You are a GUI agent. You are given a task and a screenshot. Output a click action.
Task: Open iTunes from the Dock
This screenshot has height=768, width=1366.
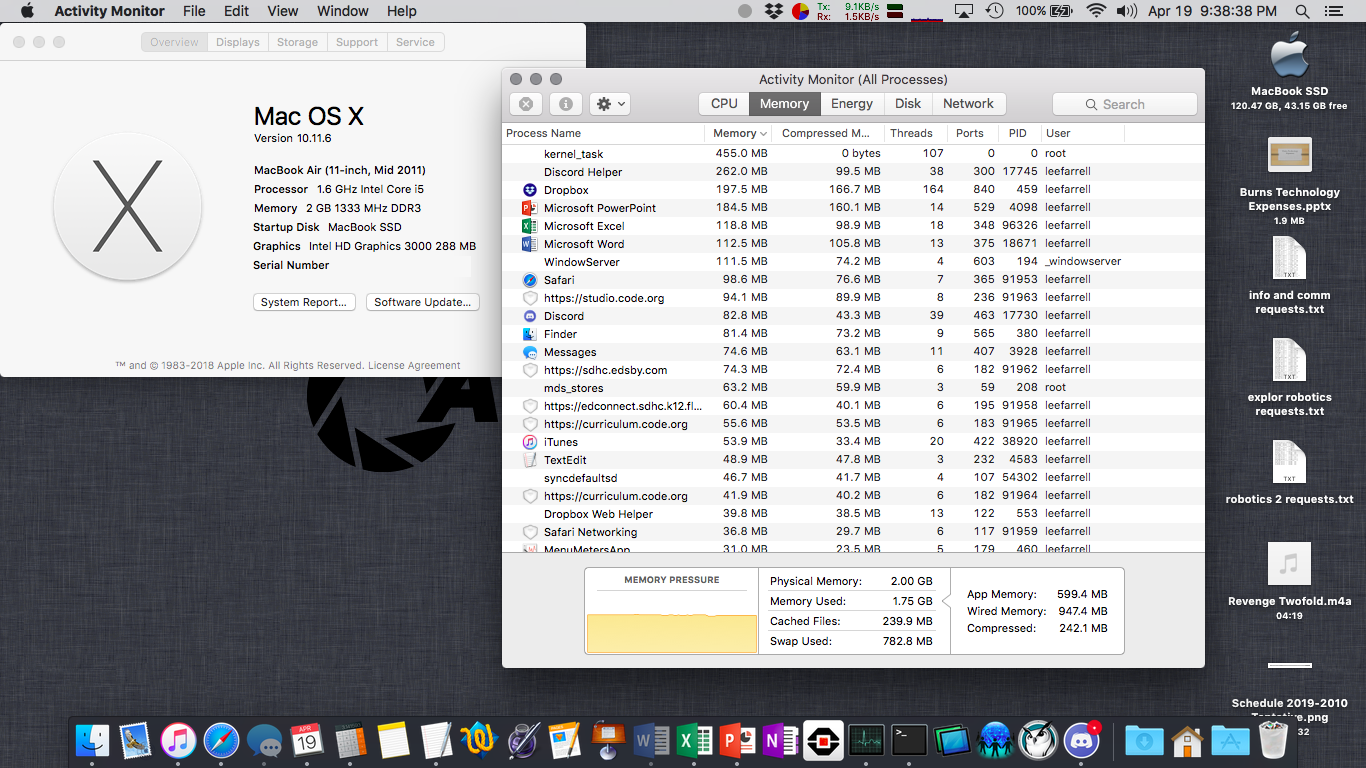coord(178,741)
